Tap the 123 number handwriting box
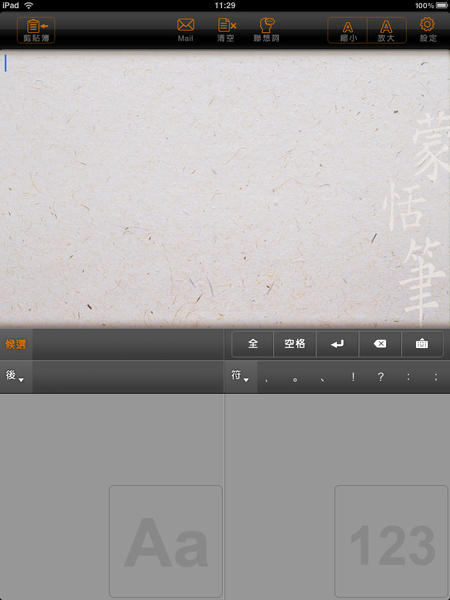This screenshot has width=450, height=600. tap(391, 541)
